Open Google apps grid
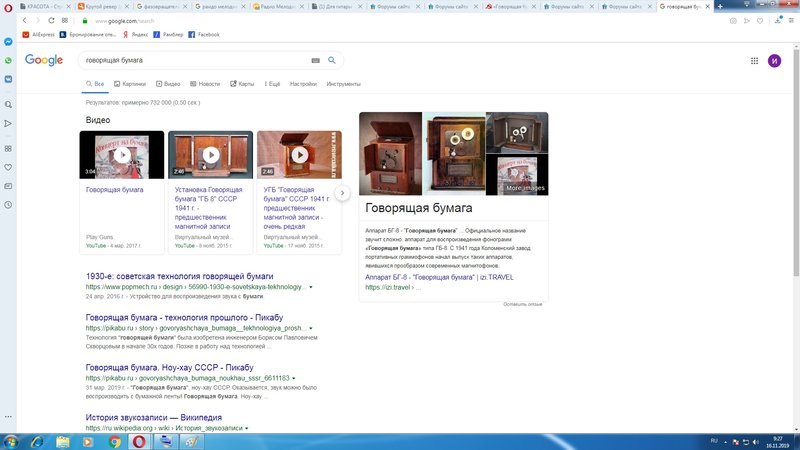Screen dimensions: 800x450 [x=754, y=61]
